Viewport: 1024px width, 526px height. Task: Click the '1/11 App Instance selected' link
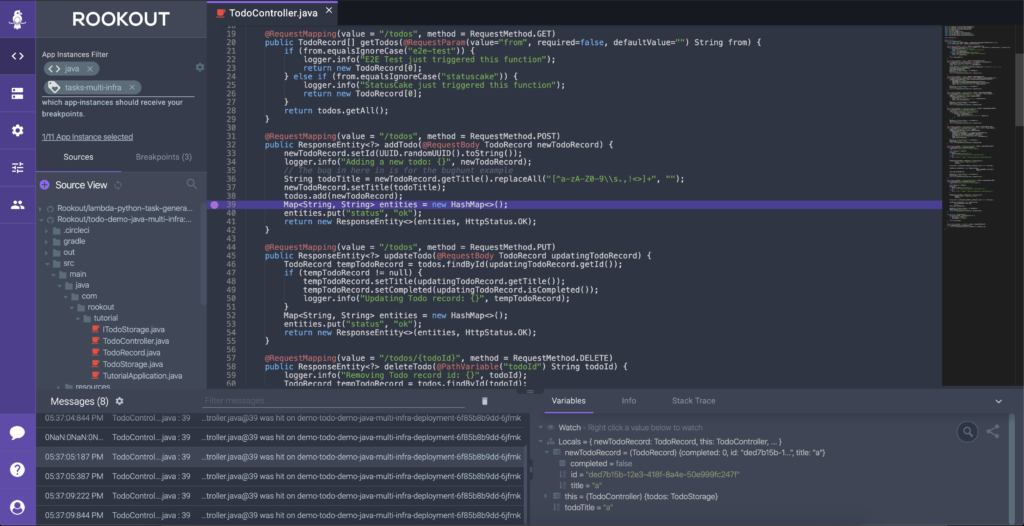(x=88, y=137)
